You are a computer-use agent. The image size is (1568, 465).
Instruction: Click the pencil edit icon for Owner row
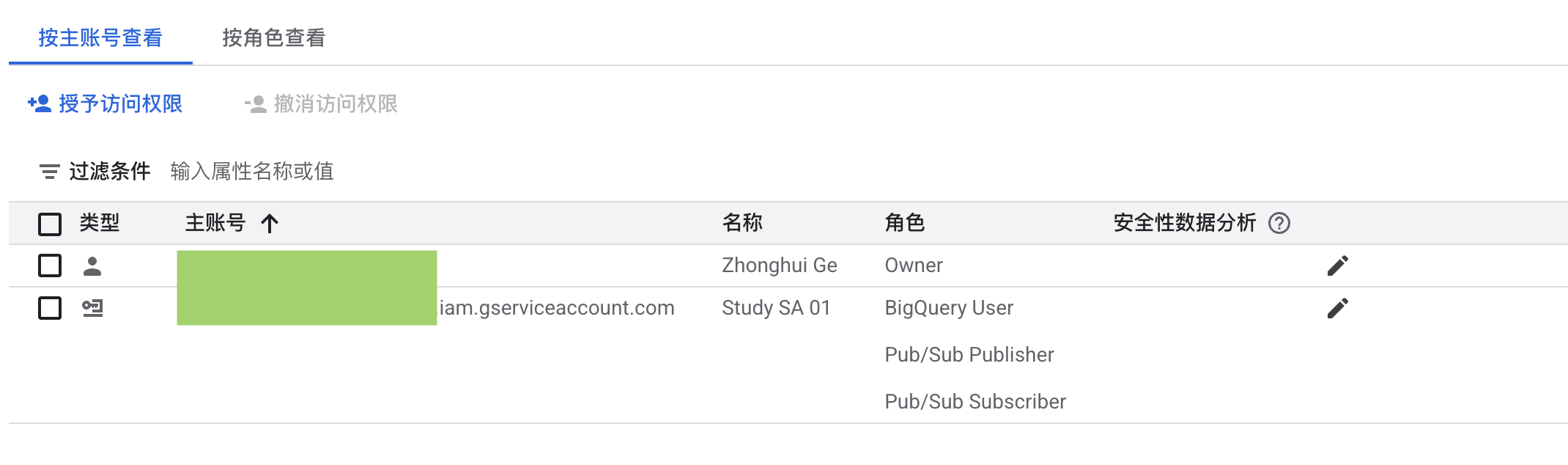[x=1337, y=266]
